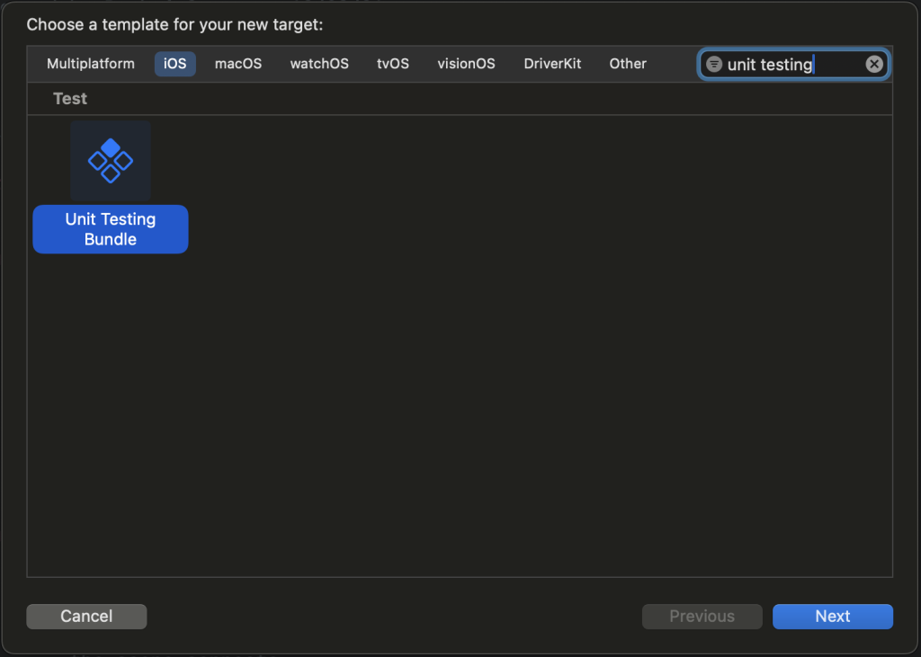This screenshot has width=921, height=657.
Task: Click the Next button
Action: (832, 616)
